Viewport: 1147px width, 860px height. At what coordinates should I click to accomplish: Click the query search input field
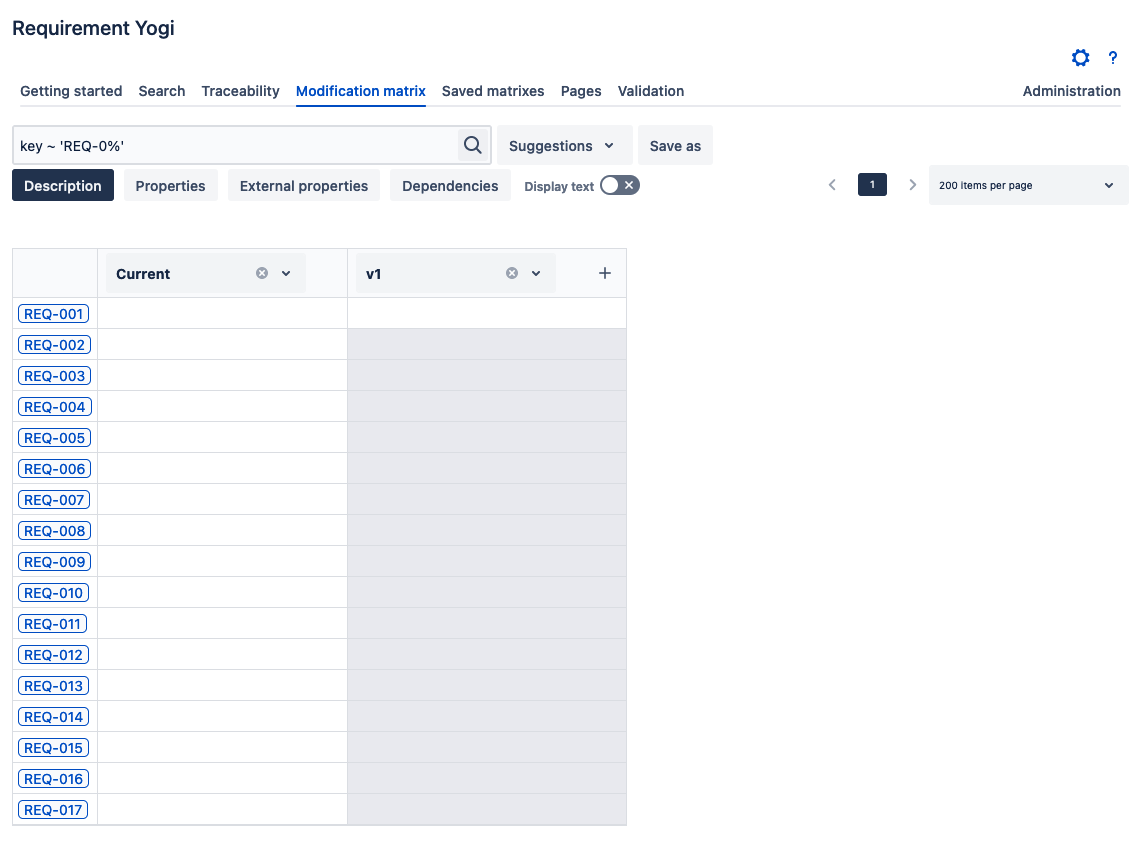(235, 146)
